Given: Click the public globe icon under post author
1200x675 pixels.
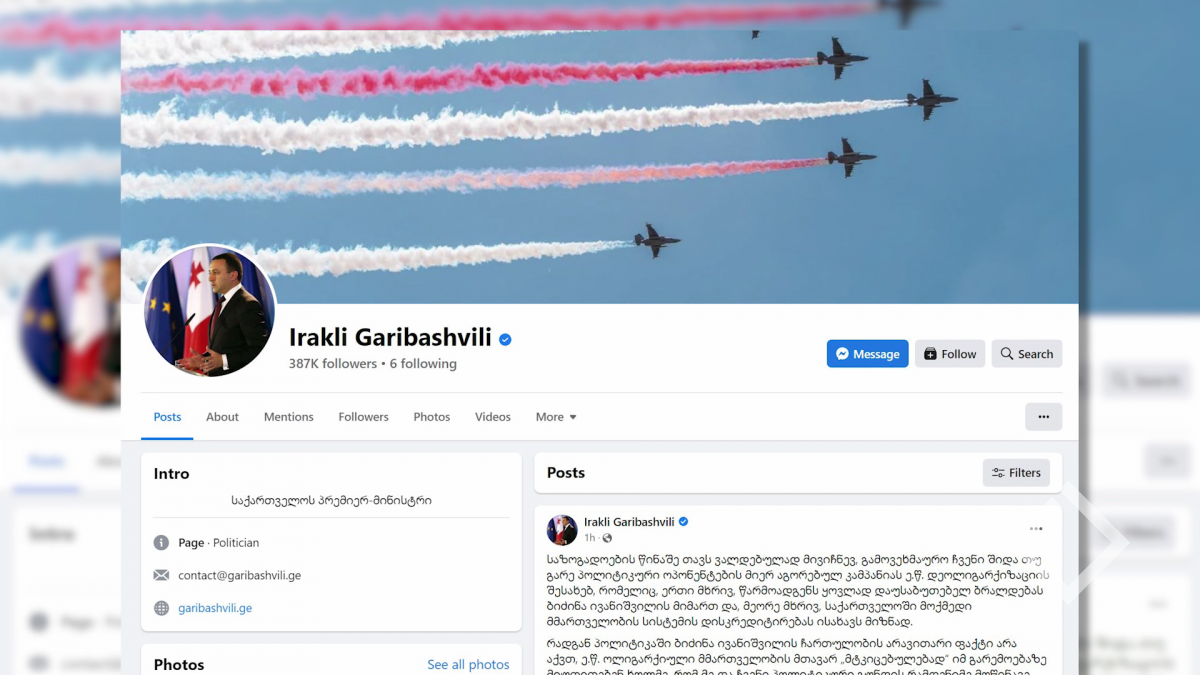Looking at the screenshot, I should (607, 538).
